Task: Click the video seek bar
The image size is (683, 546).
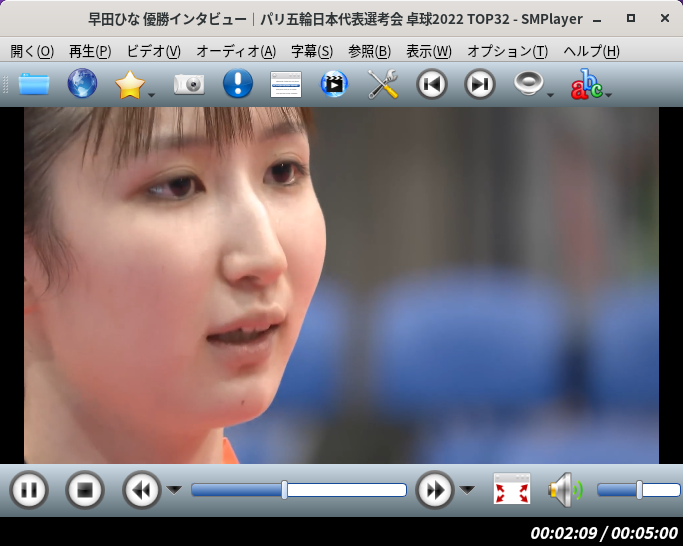Action: tap(299, 490)
